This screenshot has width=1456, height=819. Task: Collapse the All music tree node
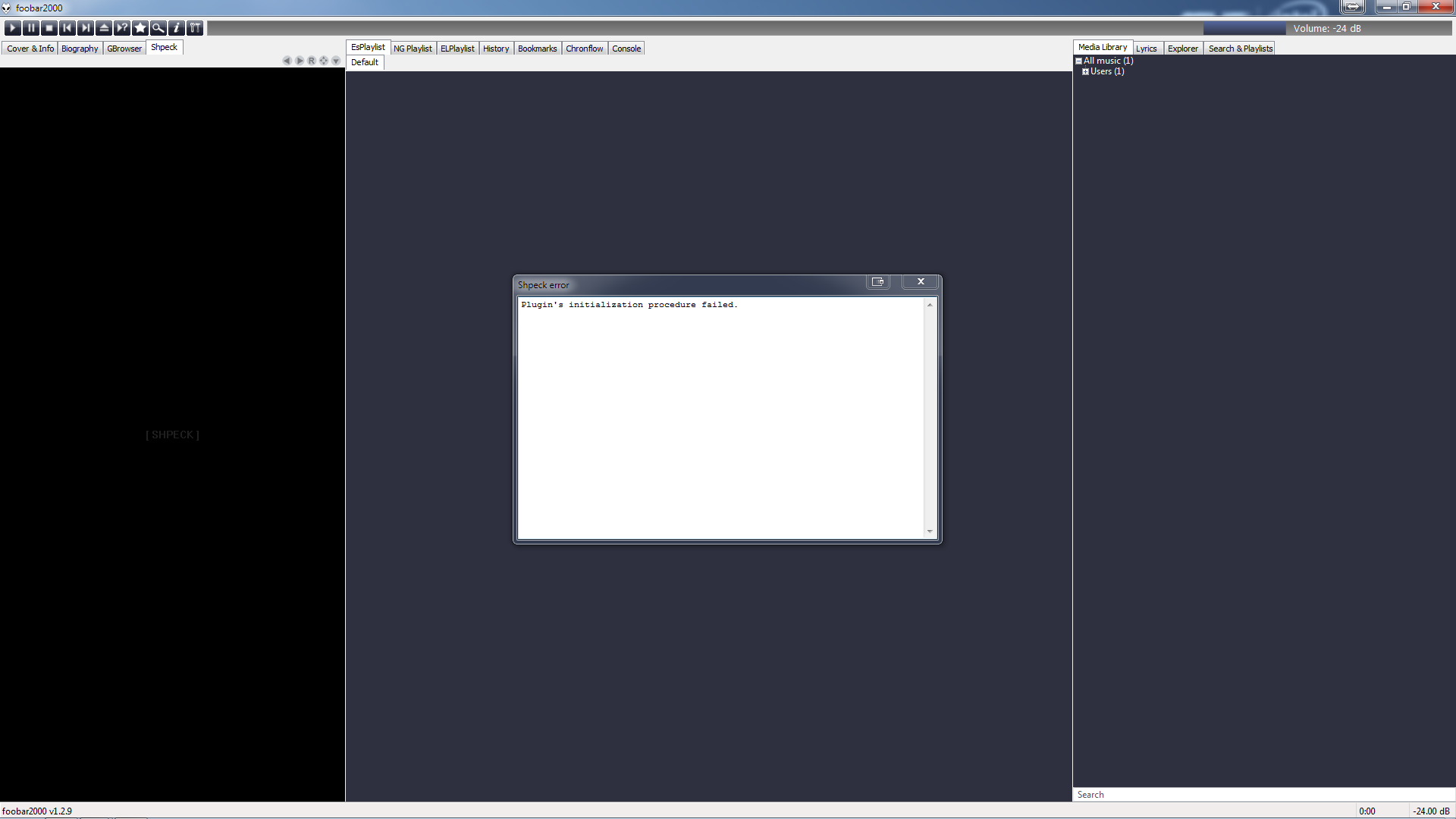(x=1078, y=61)
